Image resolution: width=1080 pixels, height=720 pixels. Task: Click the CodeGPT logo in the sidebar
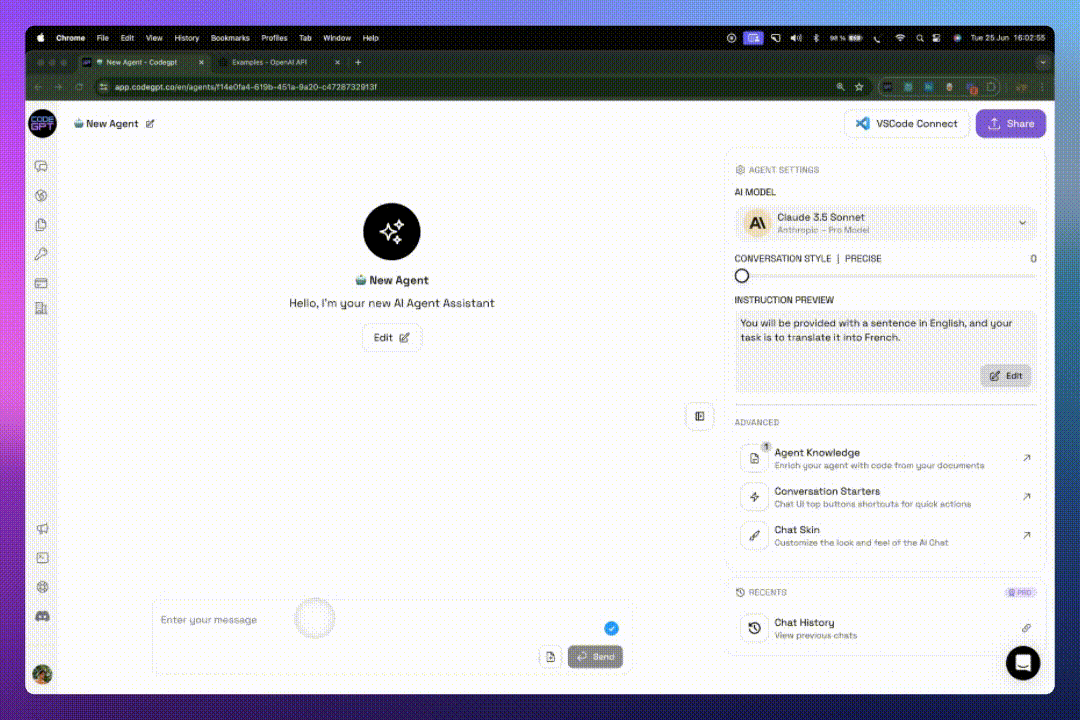[42, 123]
